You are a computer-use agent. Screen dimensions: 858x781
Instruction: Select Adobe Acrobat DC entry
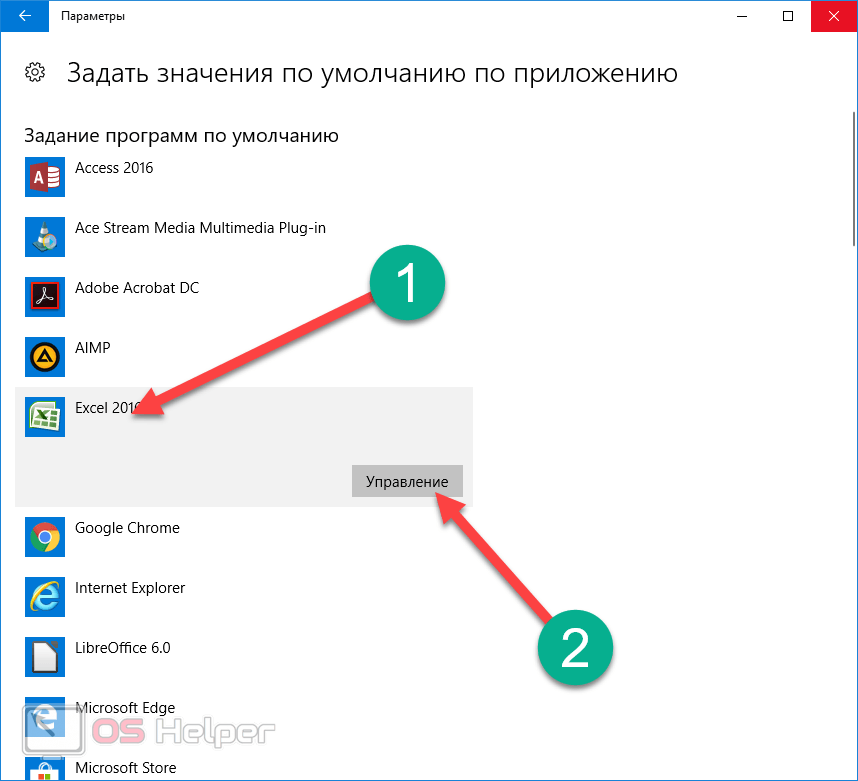coord(244,297)
